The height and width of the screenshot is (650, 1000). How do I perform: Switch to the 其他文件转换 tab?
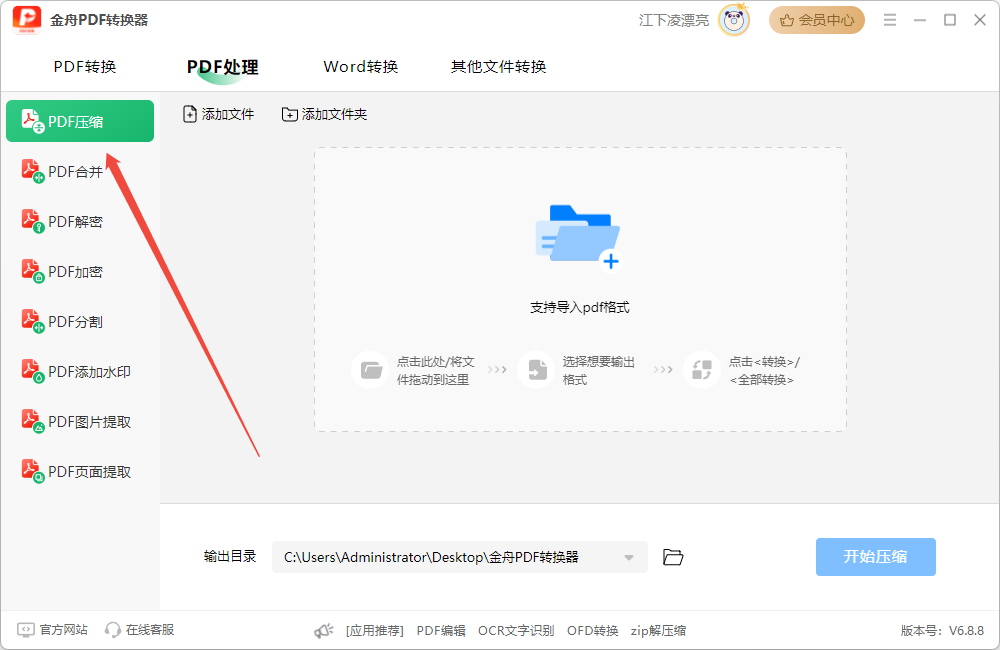pyautogui.click(x=498, y=67)
